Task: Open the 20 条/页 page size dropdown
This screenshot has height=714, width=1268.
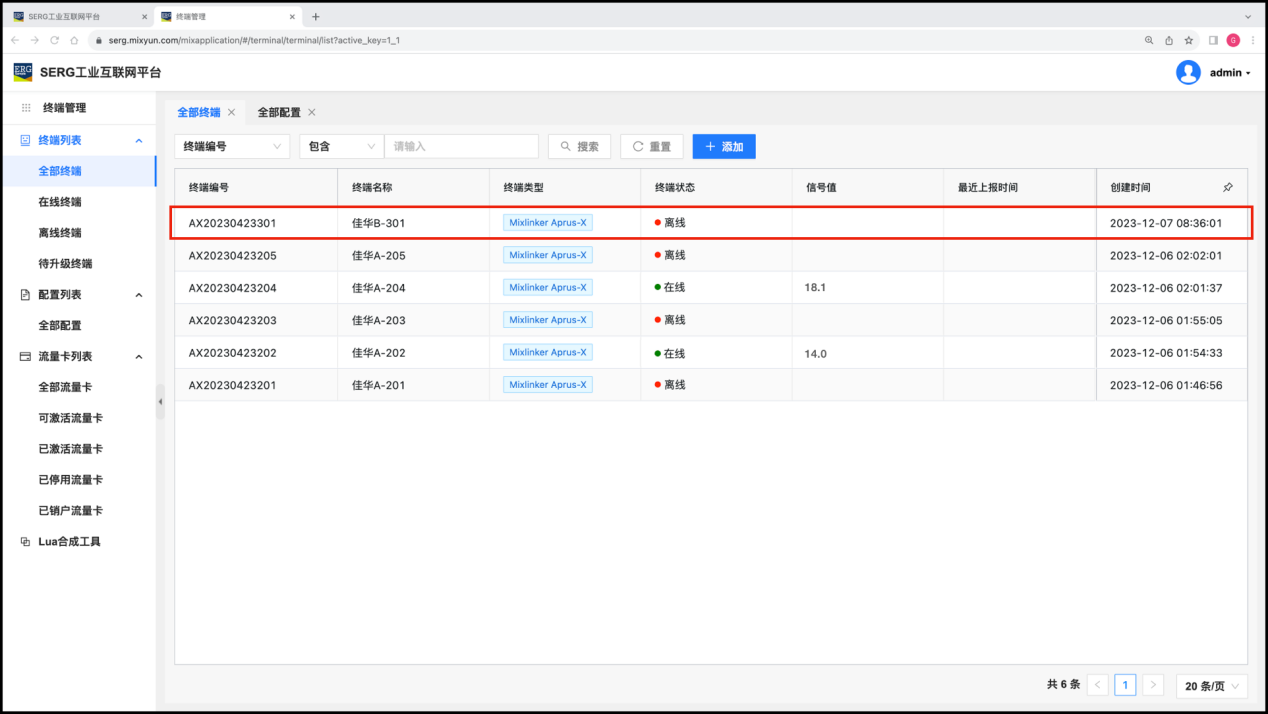Action: click(1211, 685)
